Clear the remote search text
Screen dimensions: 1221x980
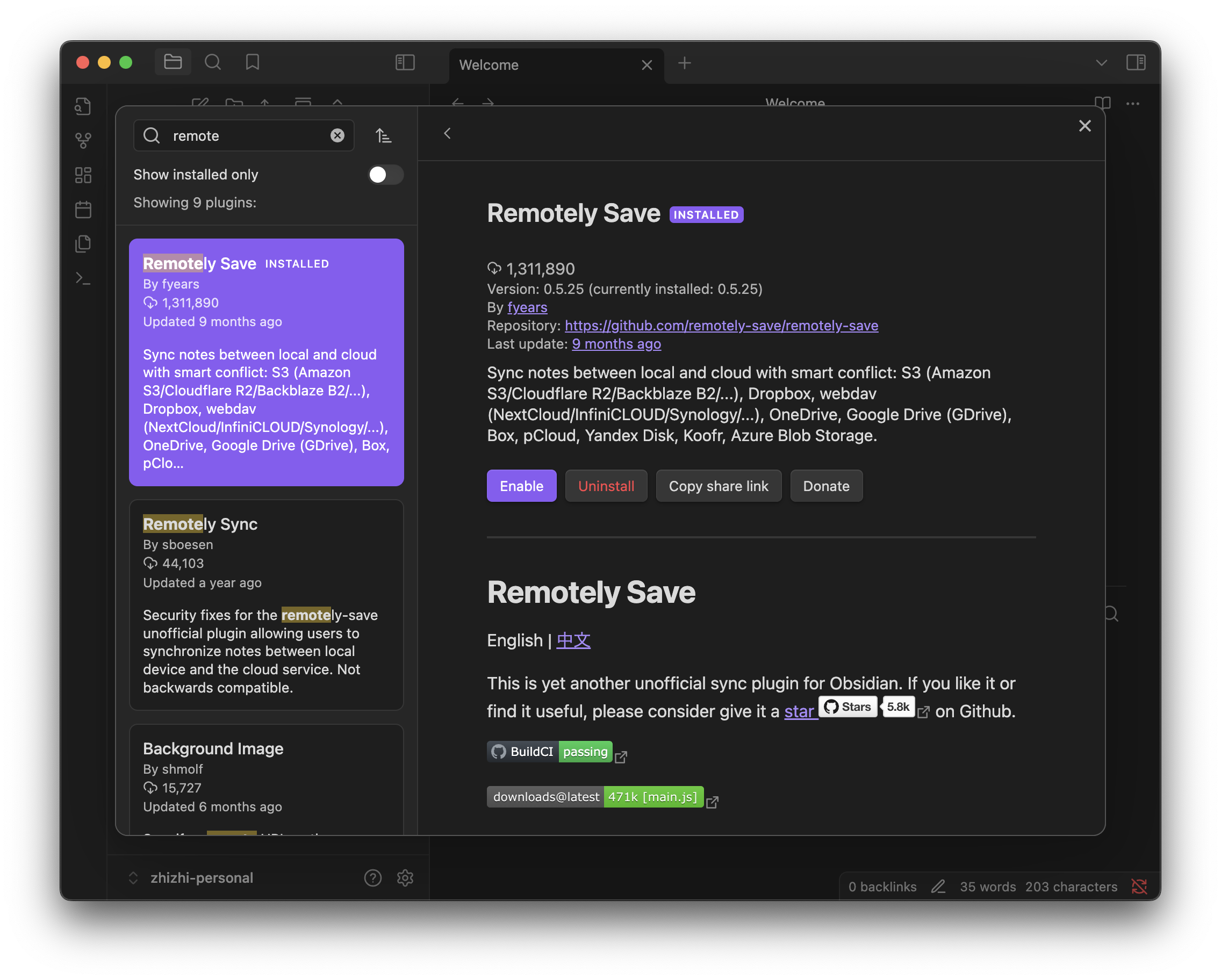coord(337,136)
